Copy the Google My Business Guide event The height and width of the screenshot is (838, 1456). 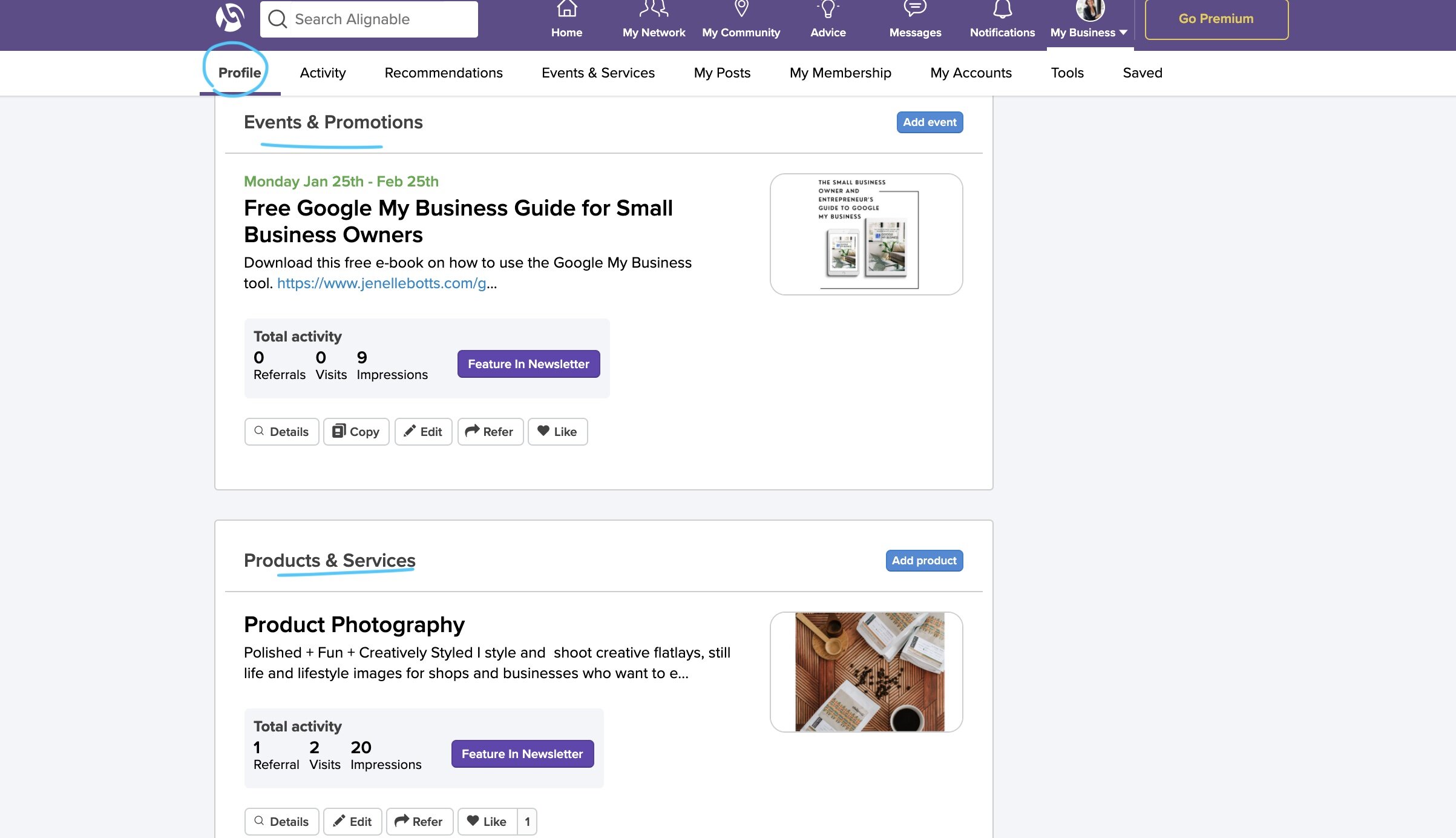click(x=356, y=431)
